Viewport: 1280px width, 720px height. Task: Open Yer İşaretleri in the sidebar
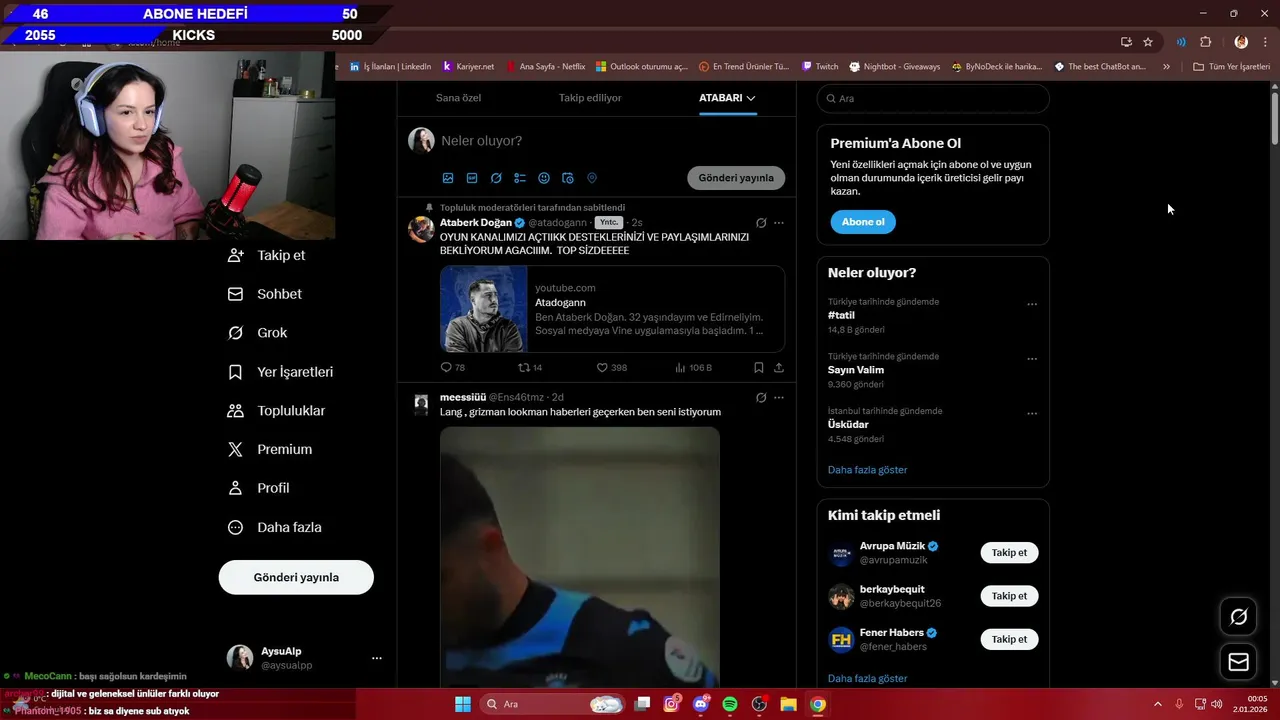click(x=281, y=372)
